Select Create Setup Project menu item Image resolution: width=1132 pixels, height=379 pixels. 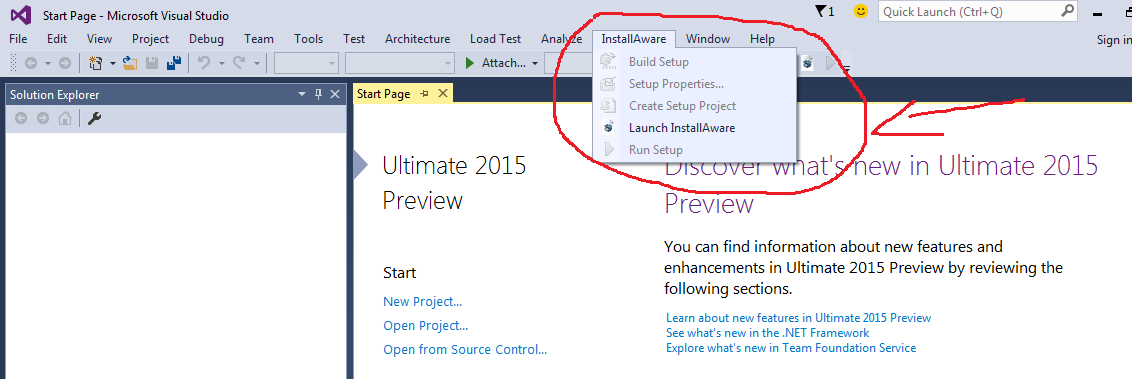[x=695, y=105]
